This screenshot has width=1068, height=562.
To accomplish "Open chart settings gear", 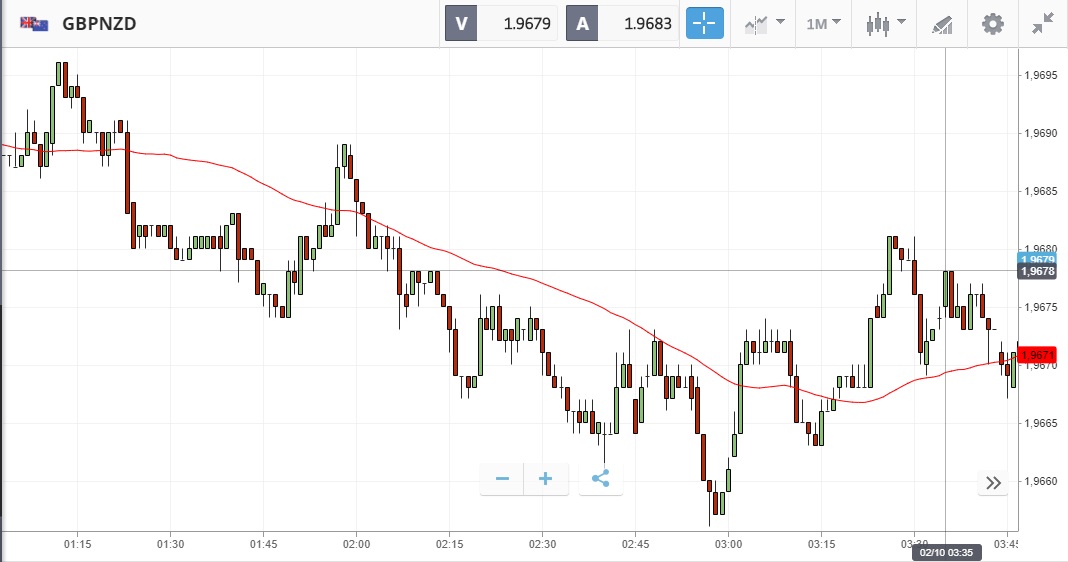I will (x=992, y=23).
